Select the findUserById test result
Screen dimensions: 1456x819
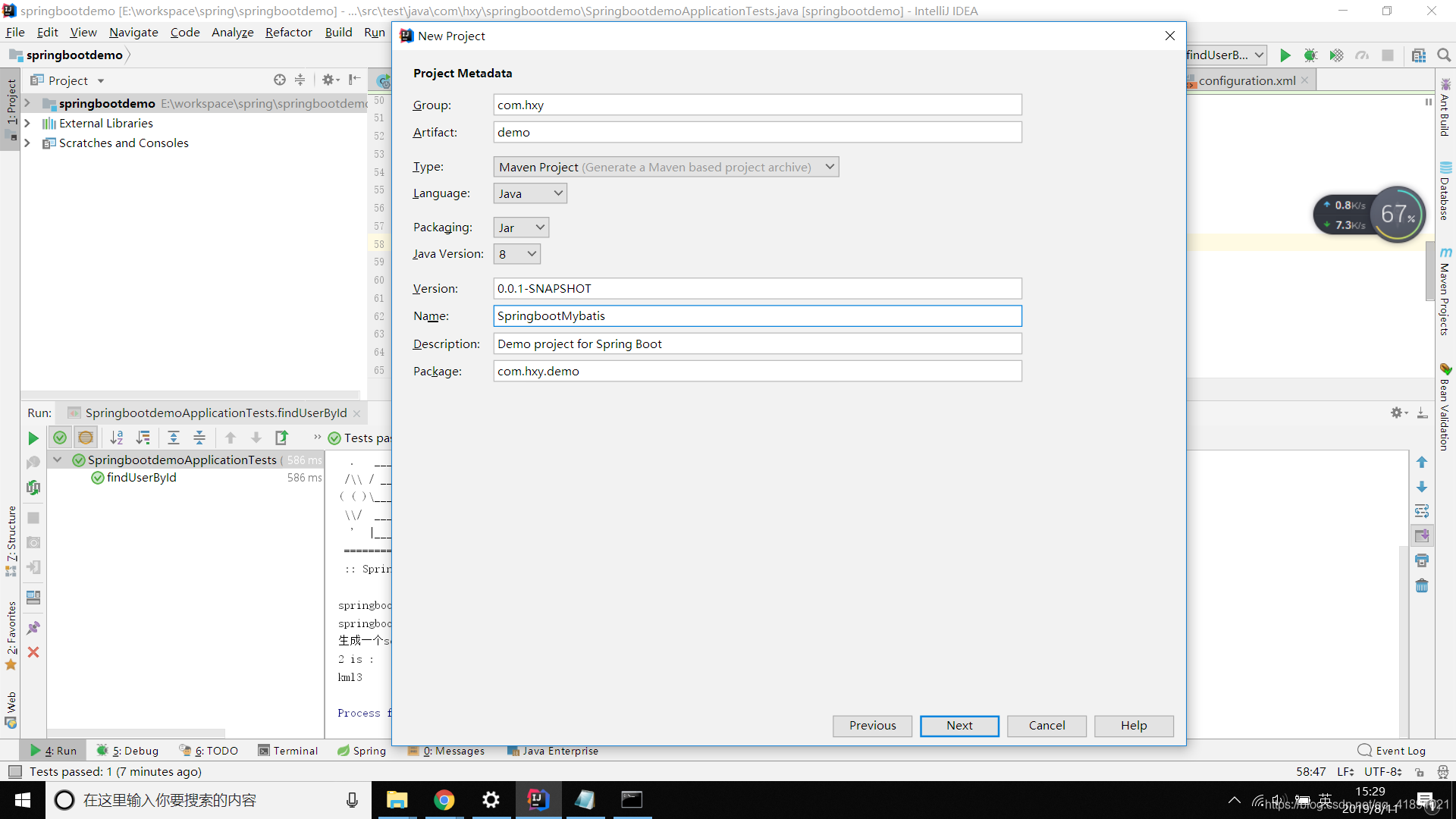(141, 478)
